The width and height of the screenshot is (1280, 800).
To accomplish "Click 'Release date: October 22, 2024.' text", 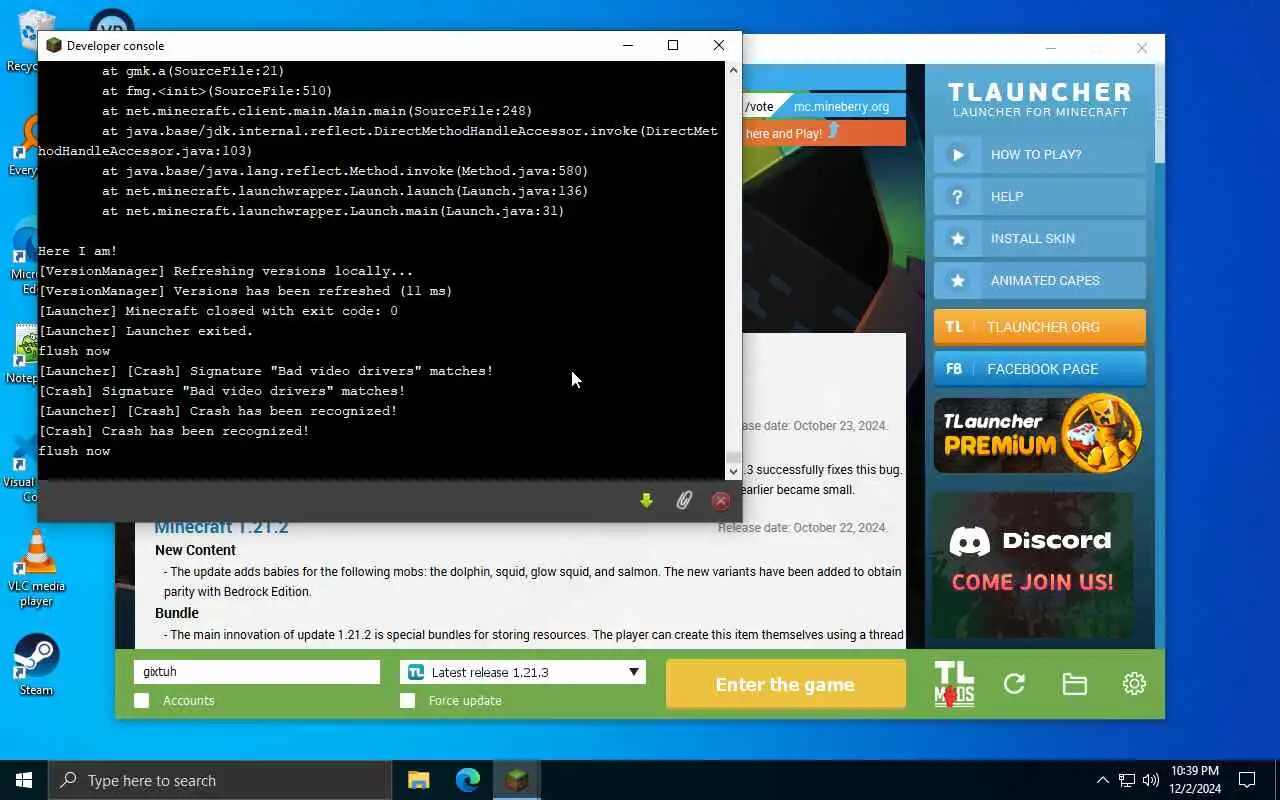I will pyautogui.click(x=802, y=528).
